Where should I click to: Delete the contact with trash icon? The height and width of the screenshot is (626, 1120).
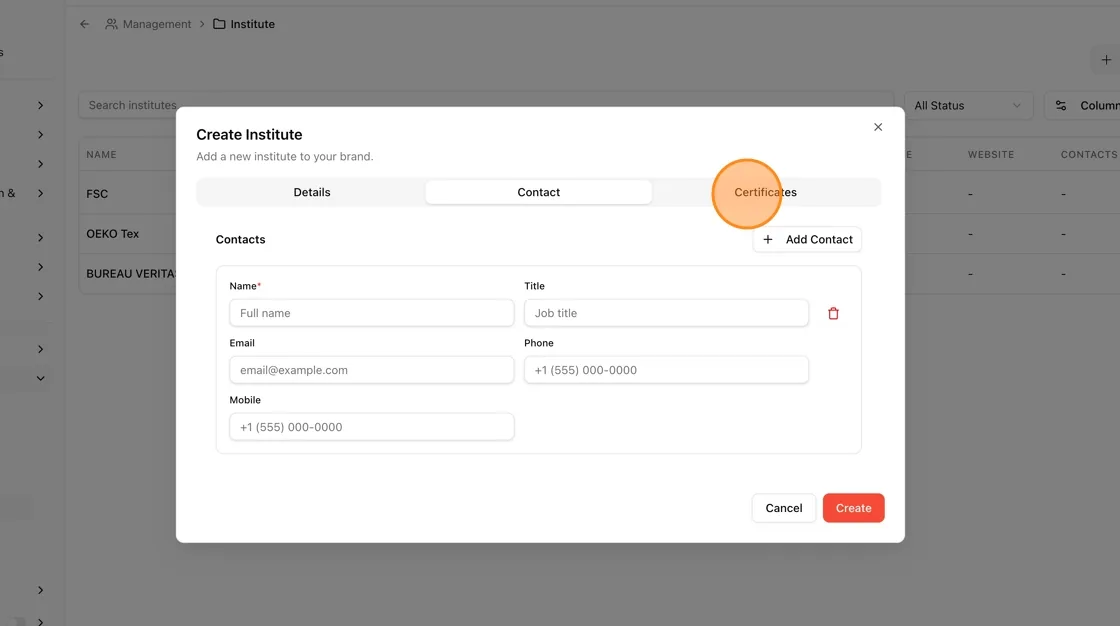(x=833, y=313)
